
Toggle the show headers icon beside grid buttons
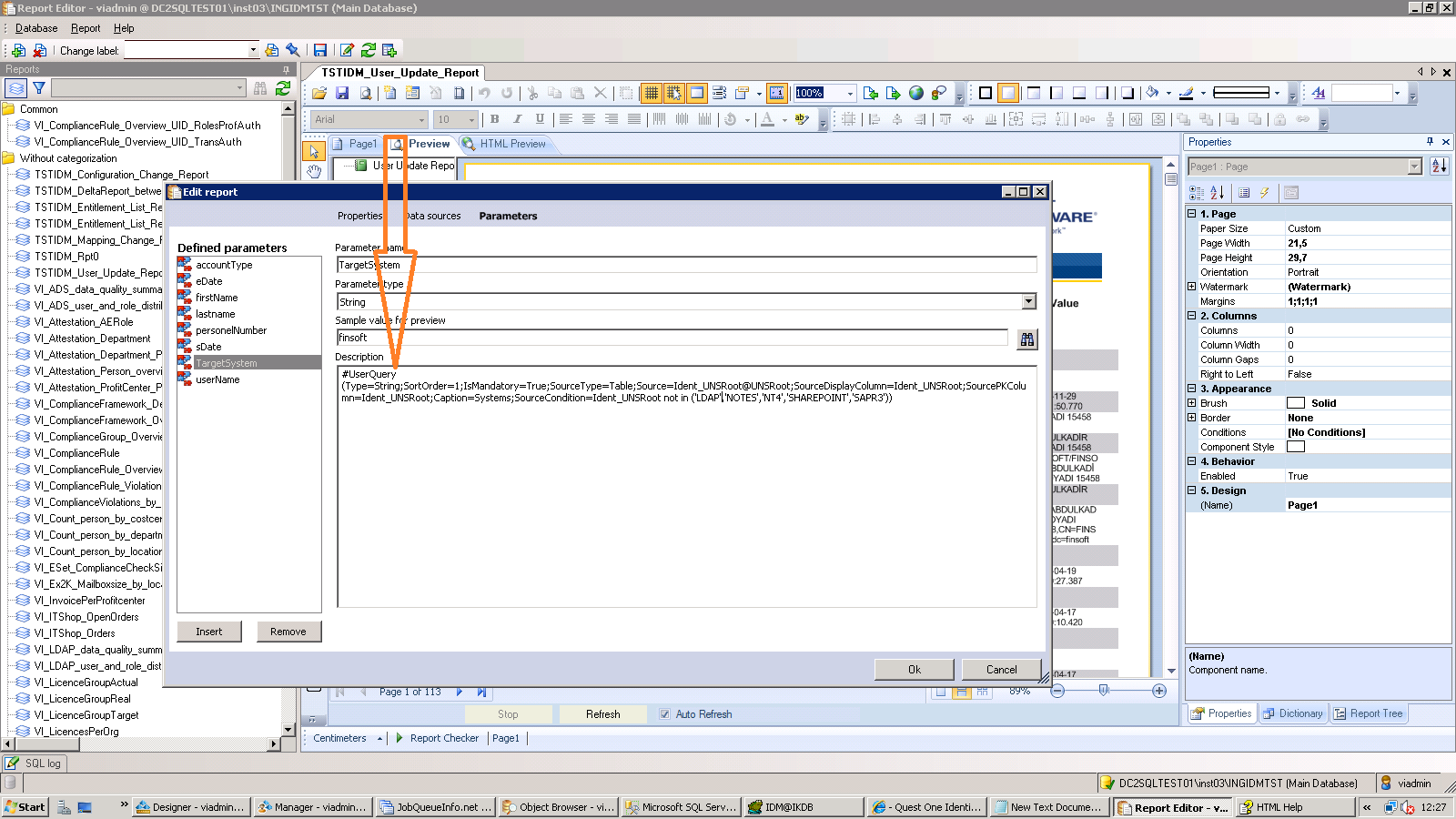pyautogui.click(x=697, y=93)
